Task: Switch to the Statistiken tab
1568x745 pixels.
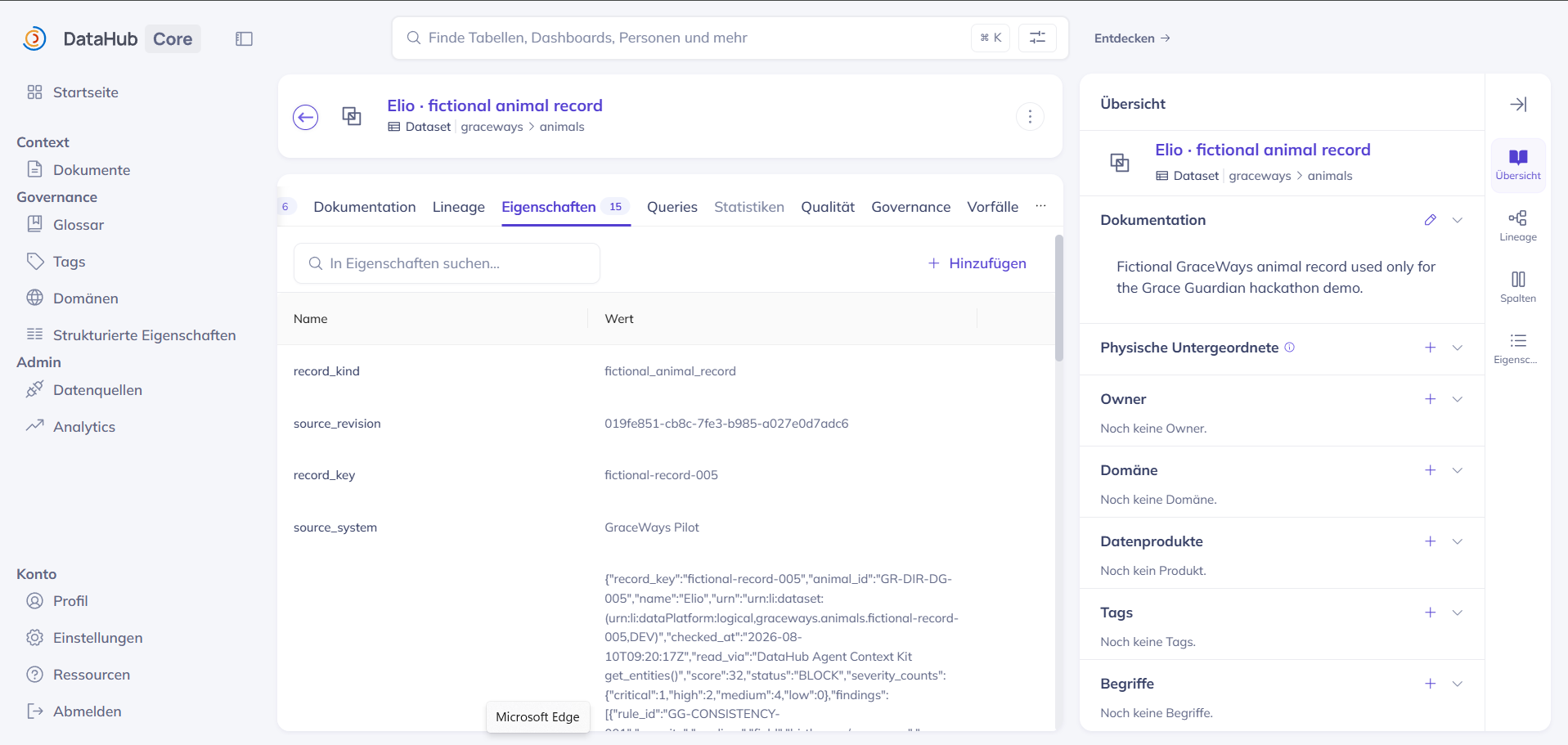Action: click(x=749, y=207)
